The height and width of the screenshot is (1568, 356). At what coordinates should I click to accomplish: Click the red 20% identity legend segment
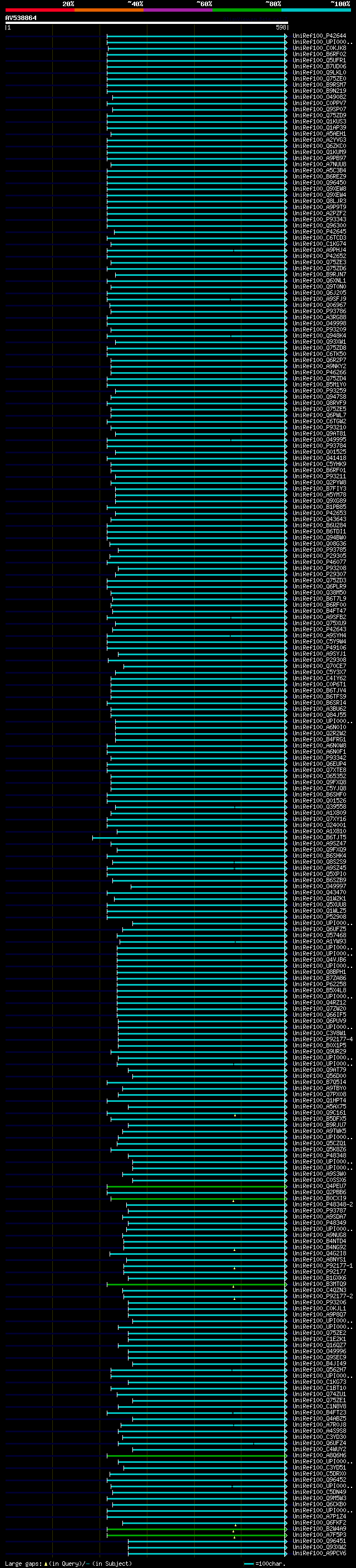(39, 10)
